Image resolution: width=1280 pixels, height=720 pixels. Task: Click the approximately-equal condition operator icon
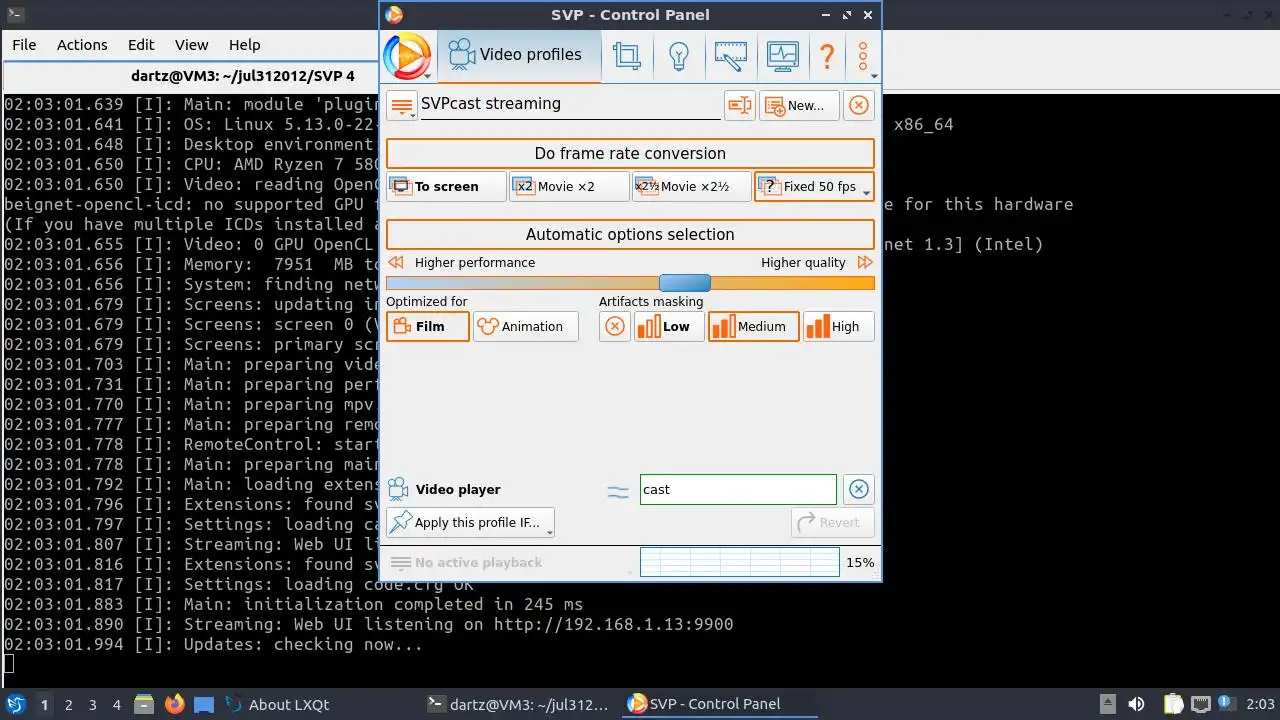[618, 490]
